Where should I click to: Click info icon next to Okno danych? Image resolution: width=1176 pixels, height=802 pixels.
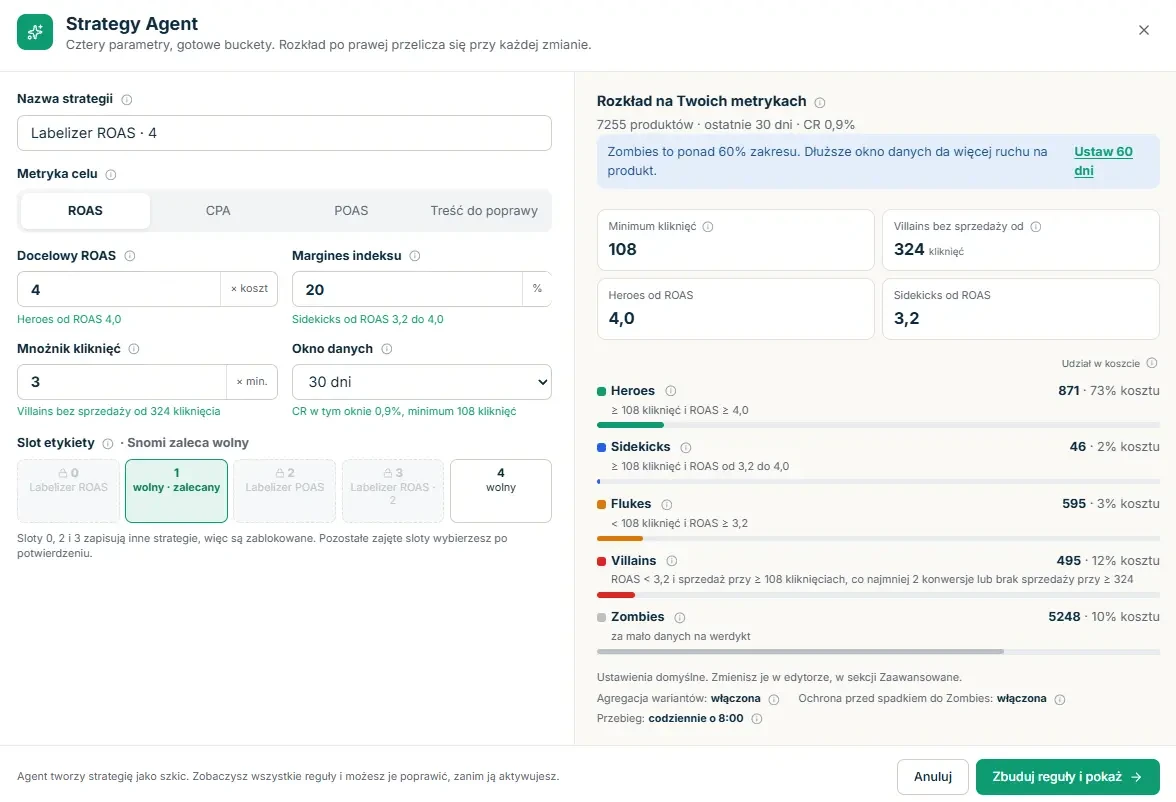pos(387,349)
